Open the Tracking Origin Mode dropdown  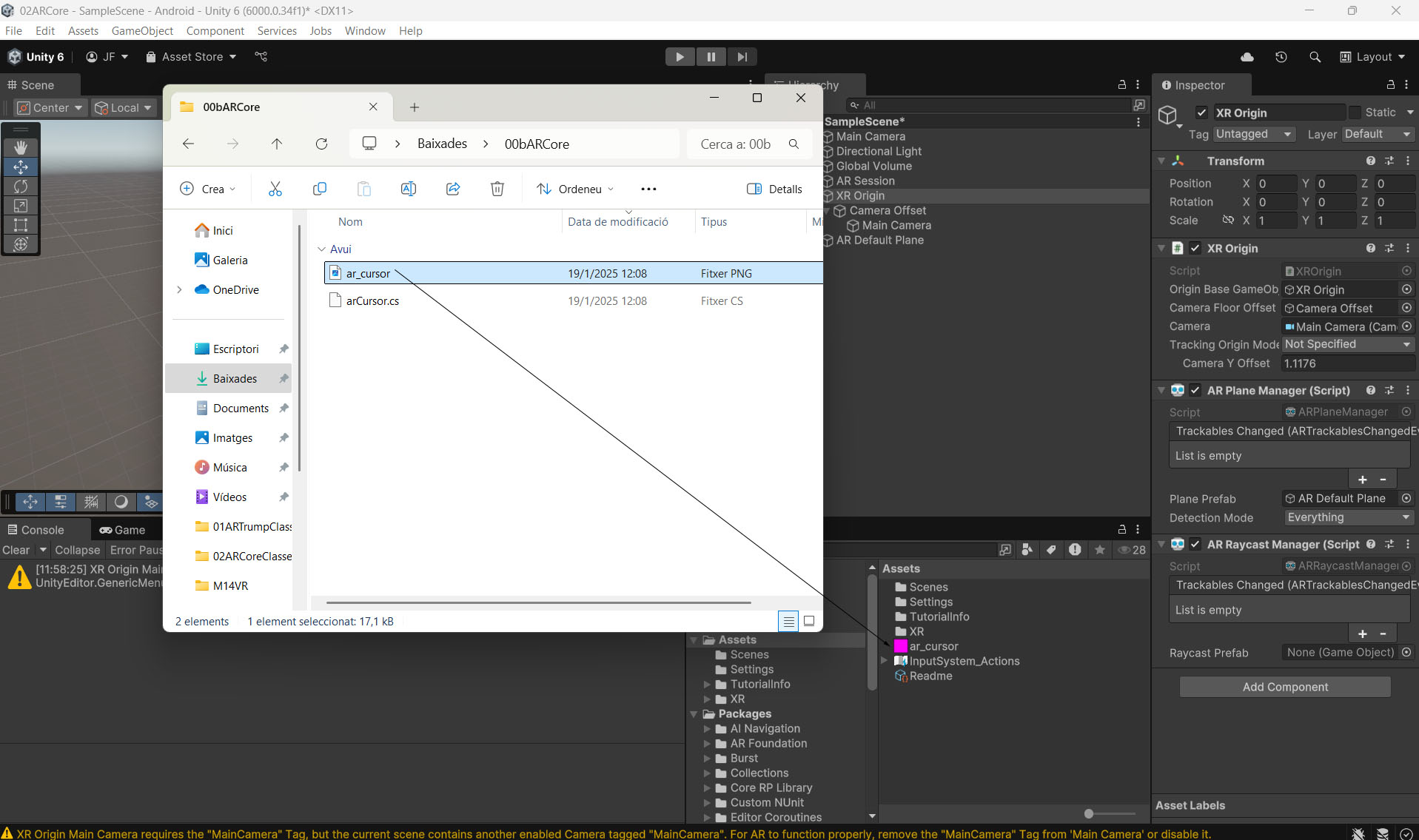click(1347, 344)
